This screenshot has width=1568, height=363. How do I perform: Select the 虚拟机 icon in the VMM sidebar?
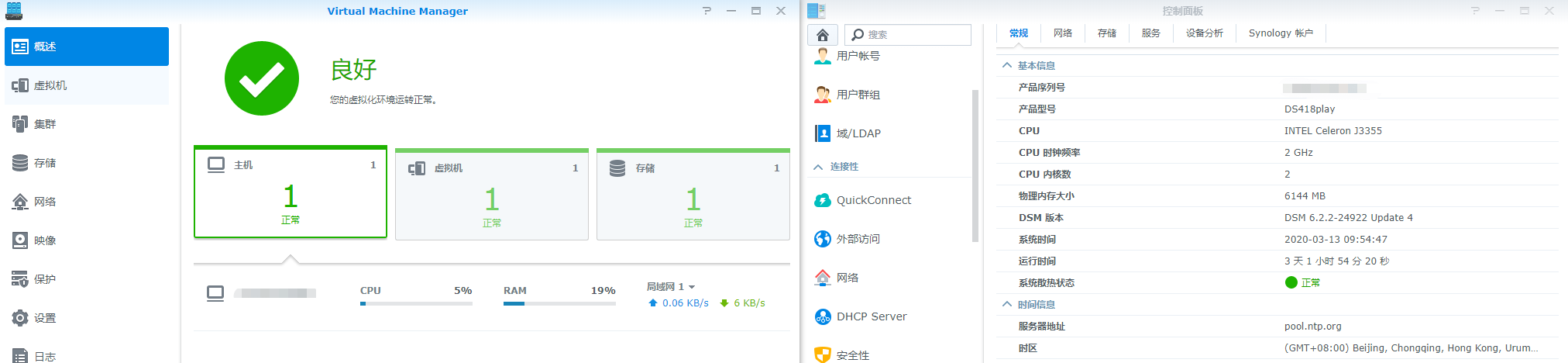click(20, 85)
